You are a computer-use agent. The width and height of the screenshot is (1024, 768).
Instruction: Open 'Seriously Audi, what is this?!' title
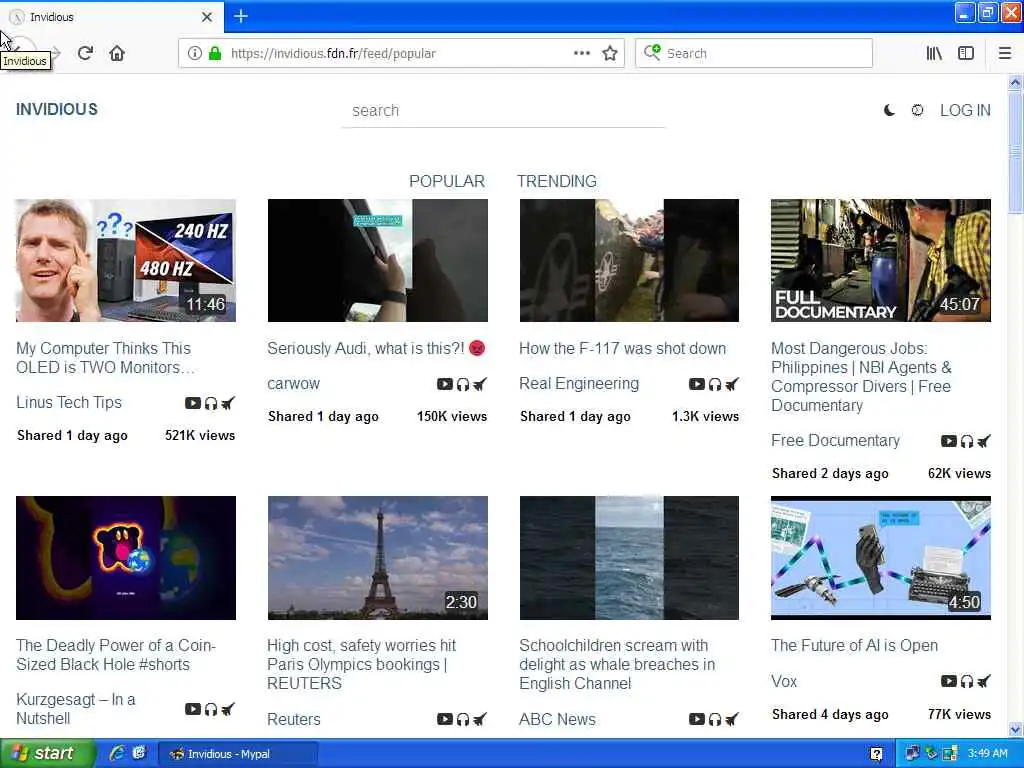(x=376, y=348)
